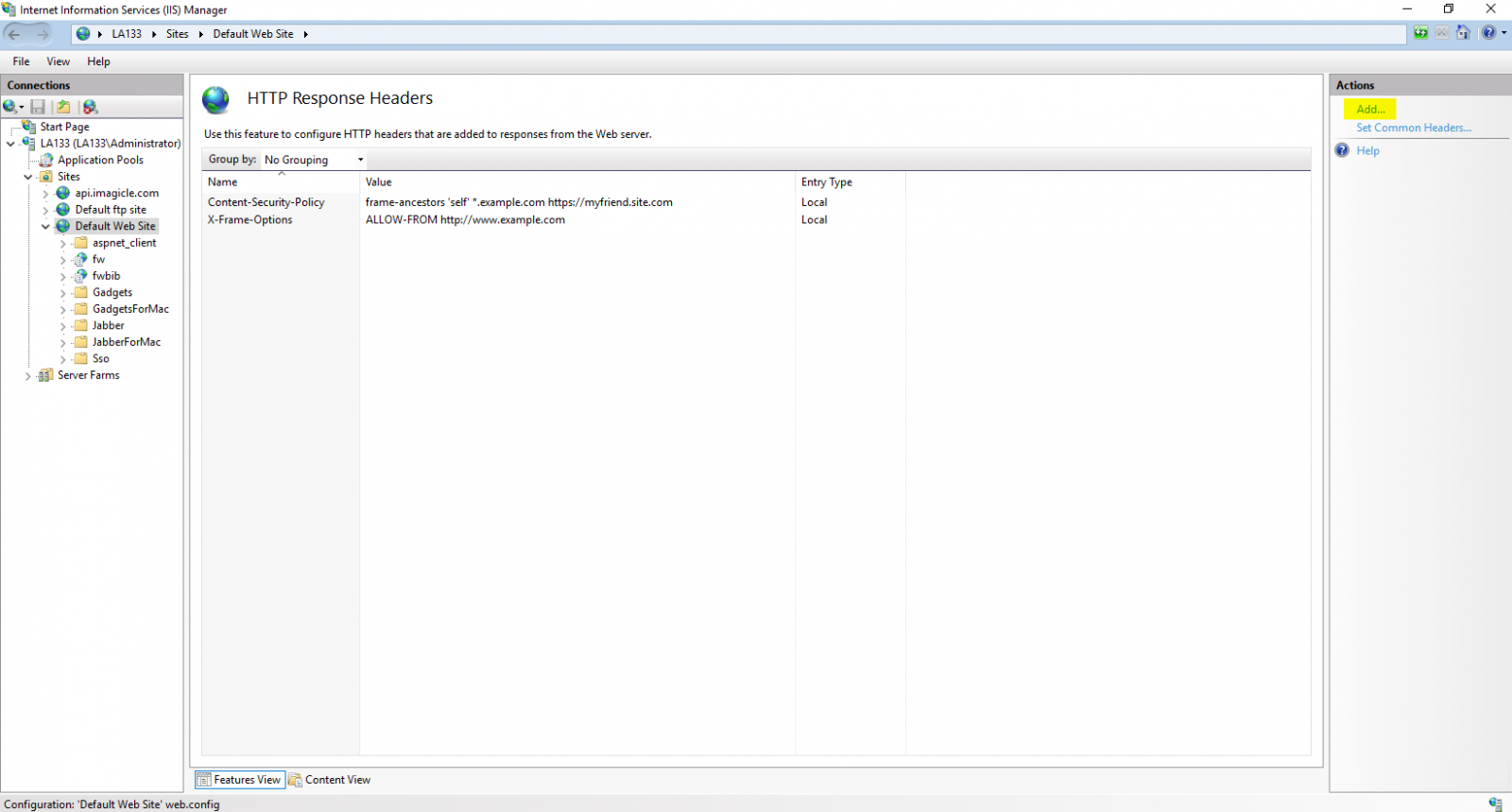Expand the api.imagicle.com site node

[x=45, y=194]
